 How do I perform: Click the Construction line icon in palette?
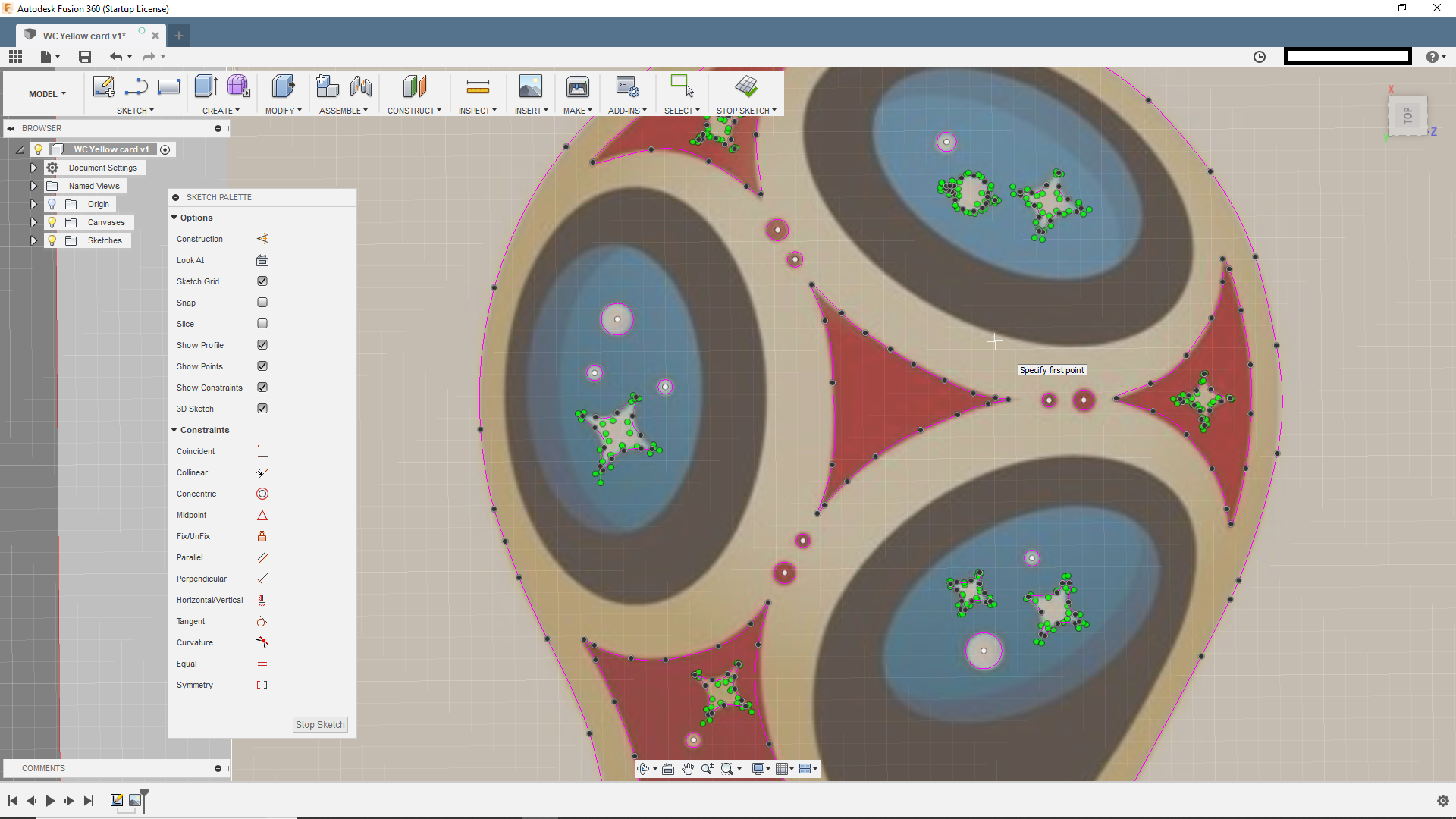(262, 239)
